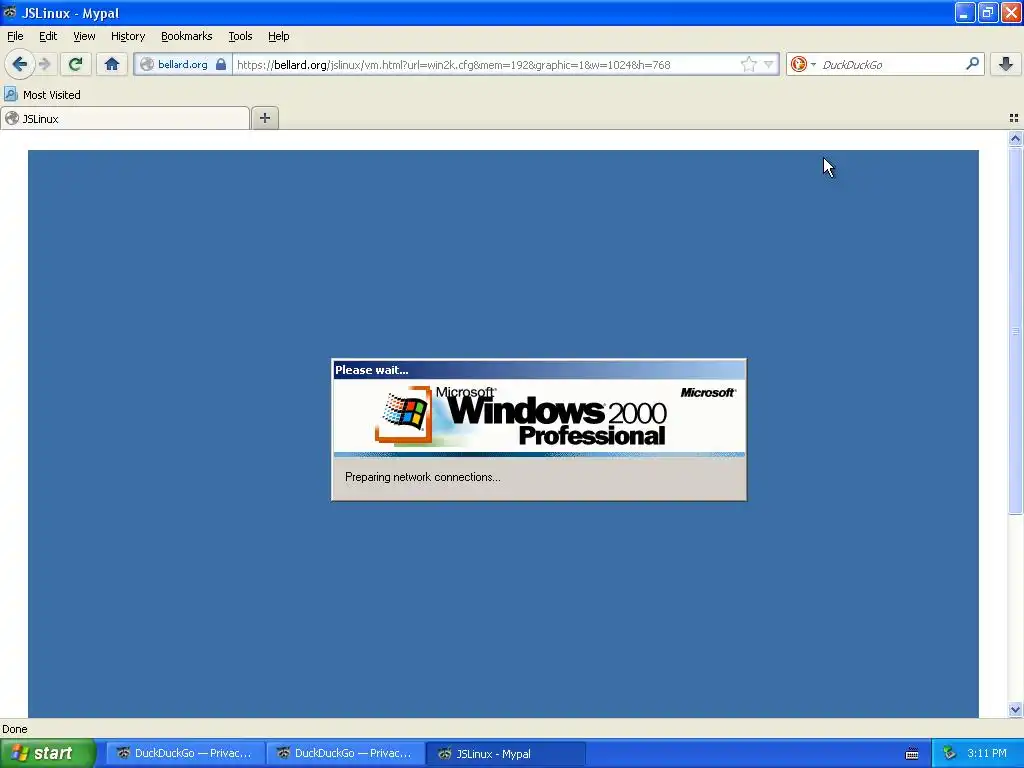Open the Help menu
Screen dimensions: 1024x768
point(278,36)
